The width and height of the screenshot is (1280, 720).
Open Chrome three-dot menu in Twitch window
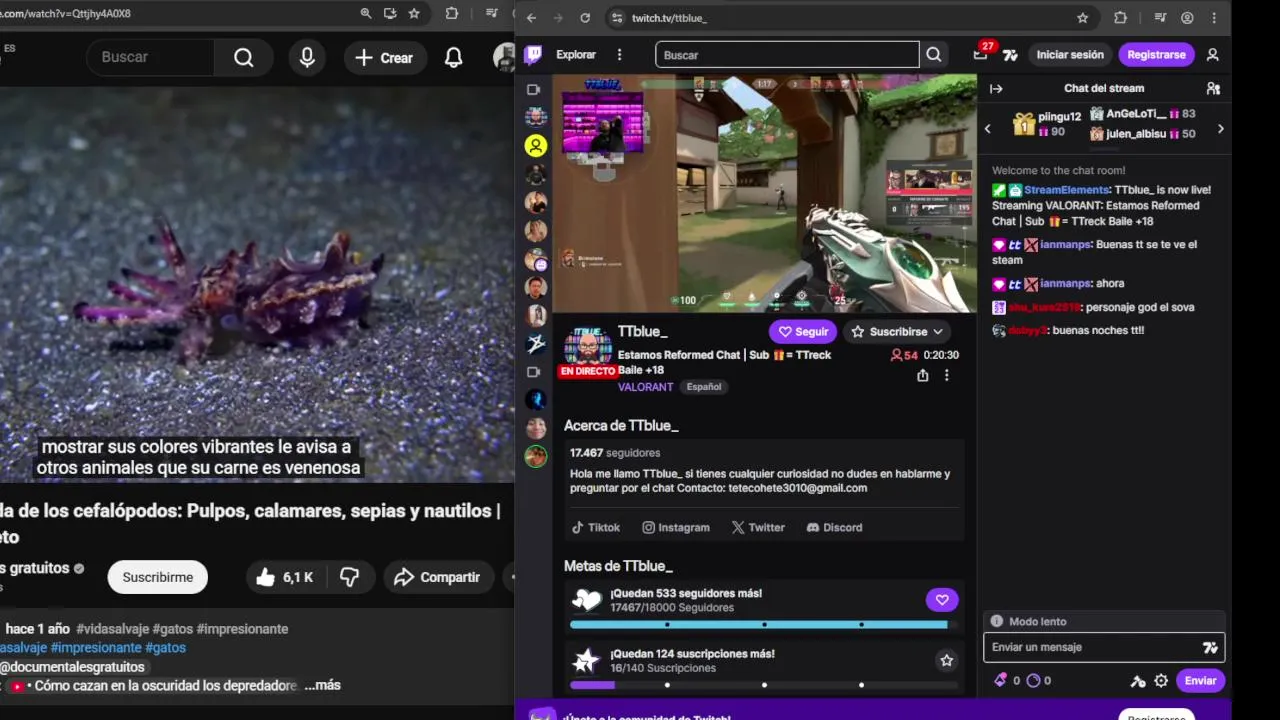1215,17
